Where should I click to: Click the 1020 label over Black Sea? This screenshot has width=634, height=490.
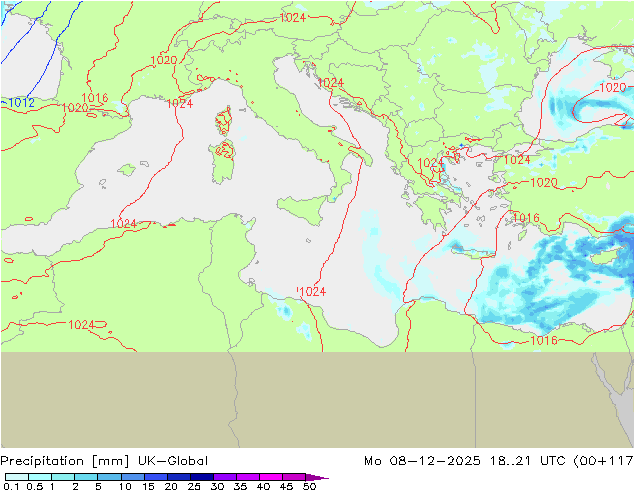613,87
